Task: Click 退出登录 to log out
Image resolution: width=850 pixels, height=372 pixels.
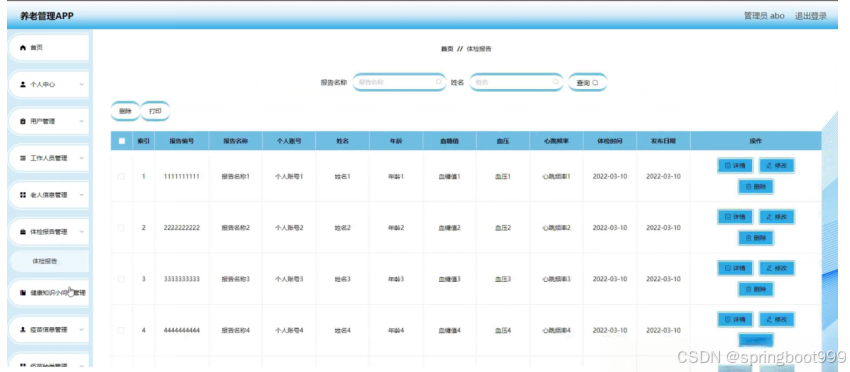Action: [810, 16]
